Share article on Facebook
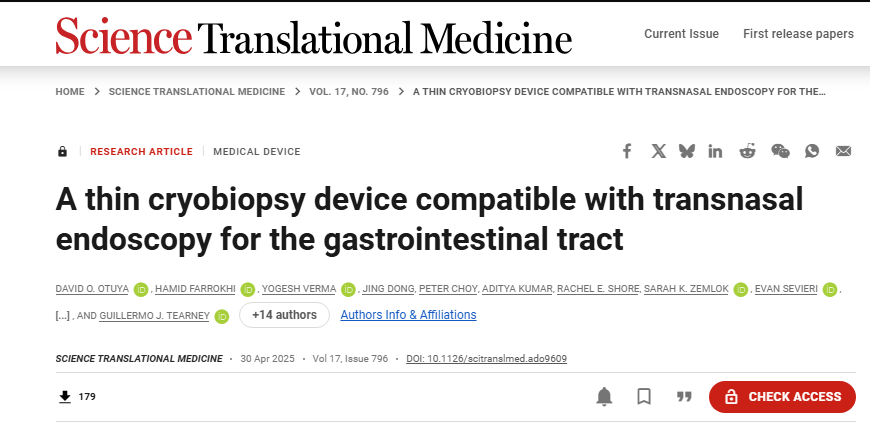The width and height of the screenshot is (870, 431). [627, 151]
